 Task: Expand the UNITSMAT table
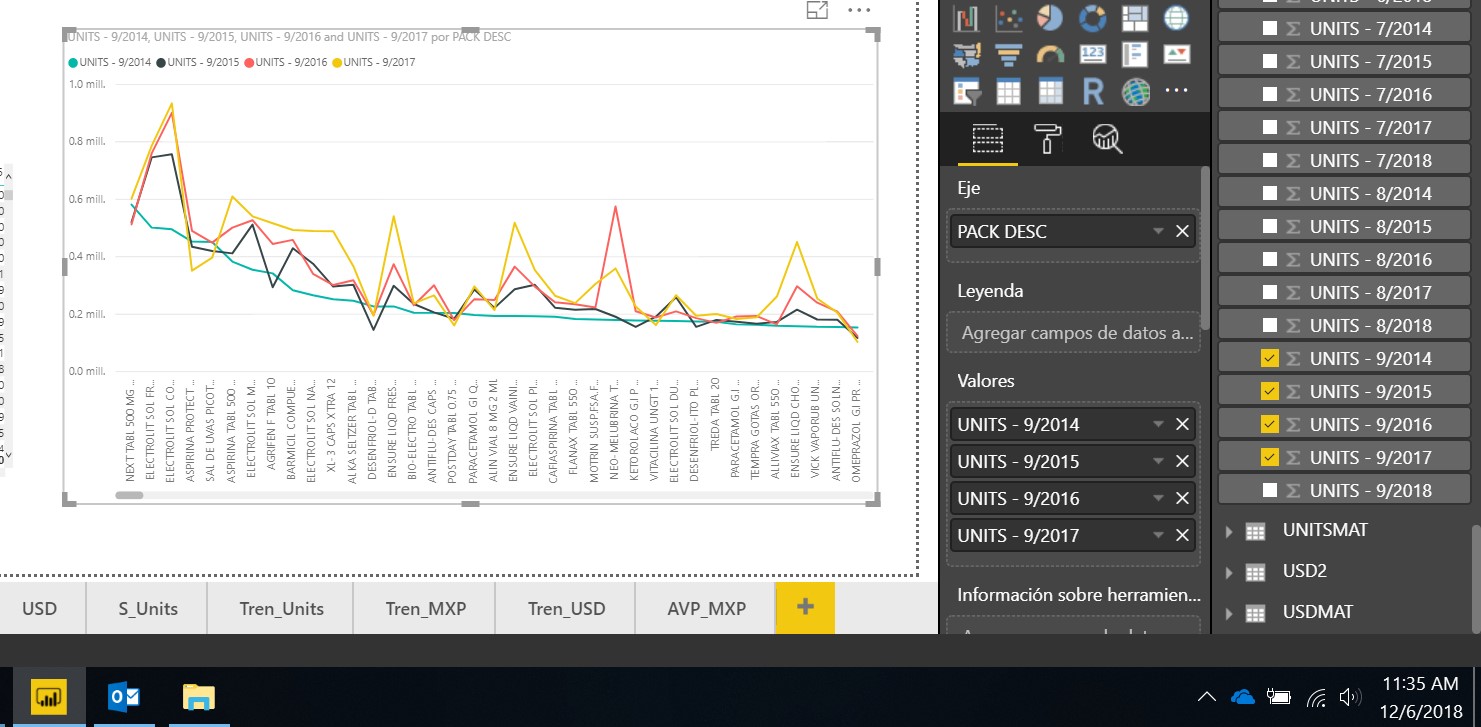[x=1229, y=531]
